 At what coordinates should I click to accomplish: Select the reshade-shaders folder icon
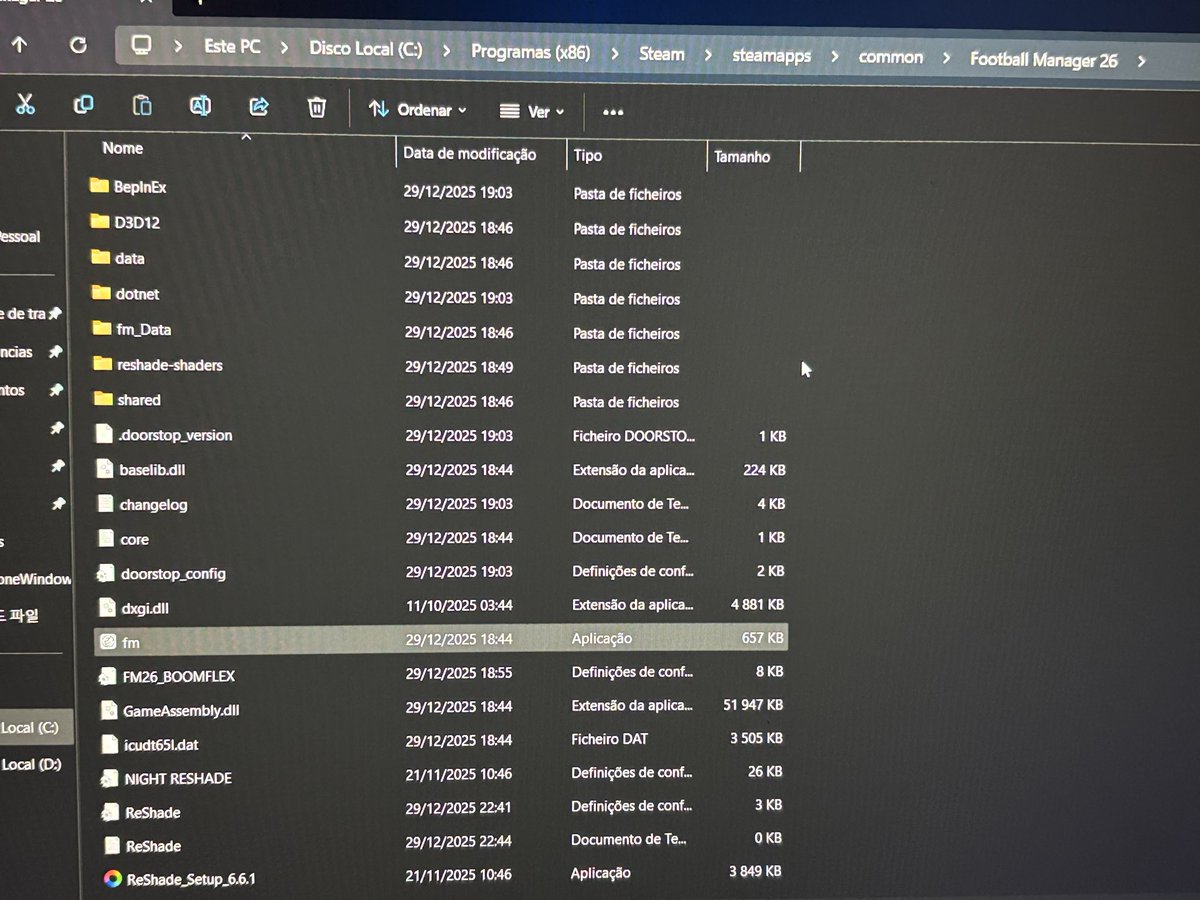(x=102, y=364)
